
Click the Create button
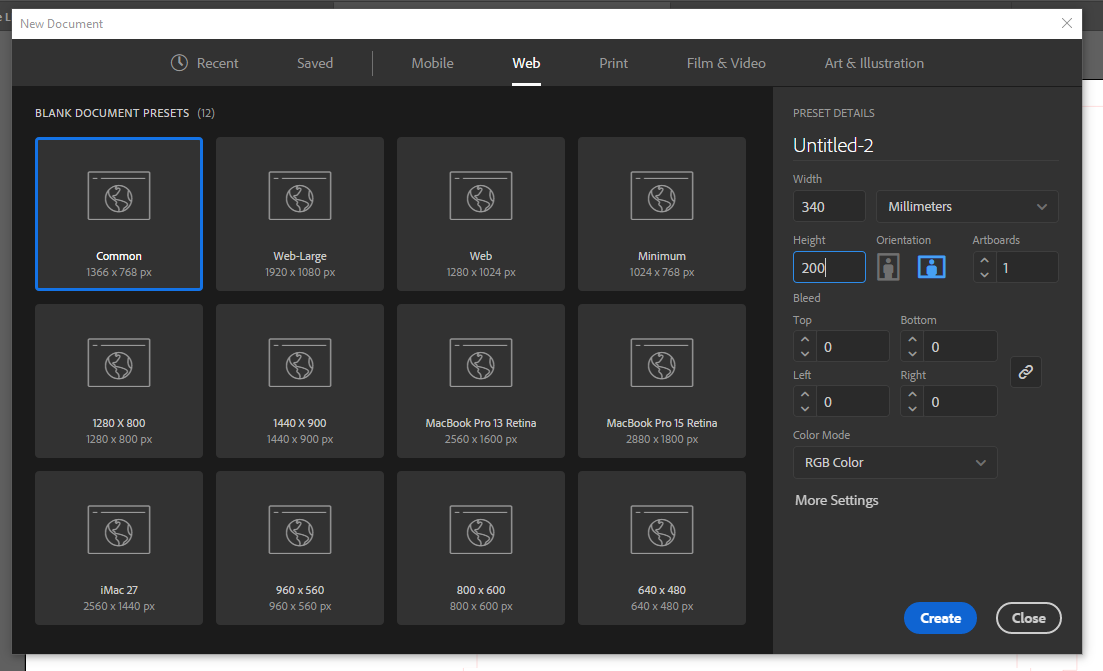click(x=940, y=618)
